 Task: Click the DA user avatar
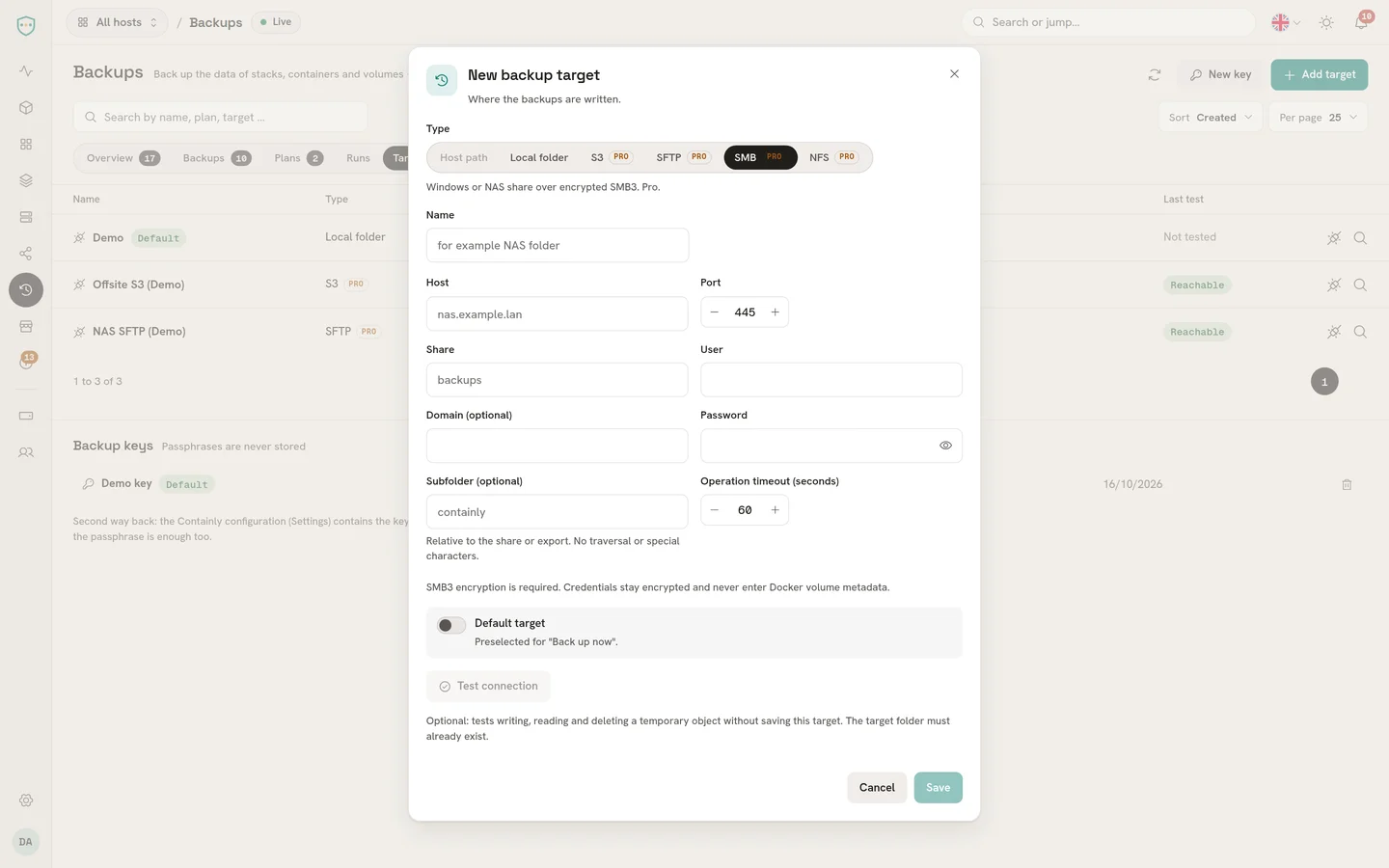[x=26, y=842]
